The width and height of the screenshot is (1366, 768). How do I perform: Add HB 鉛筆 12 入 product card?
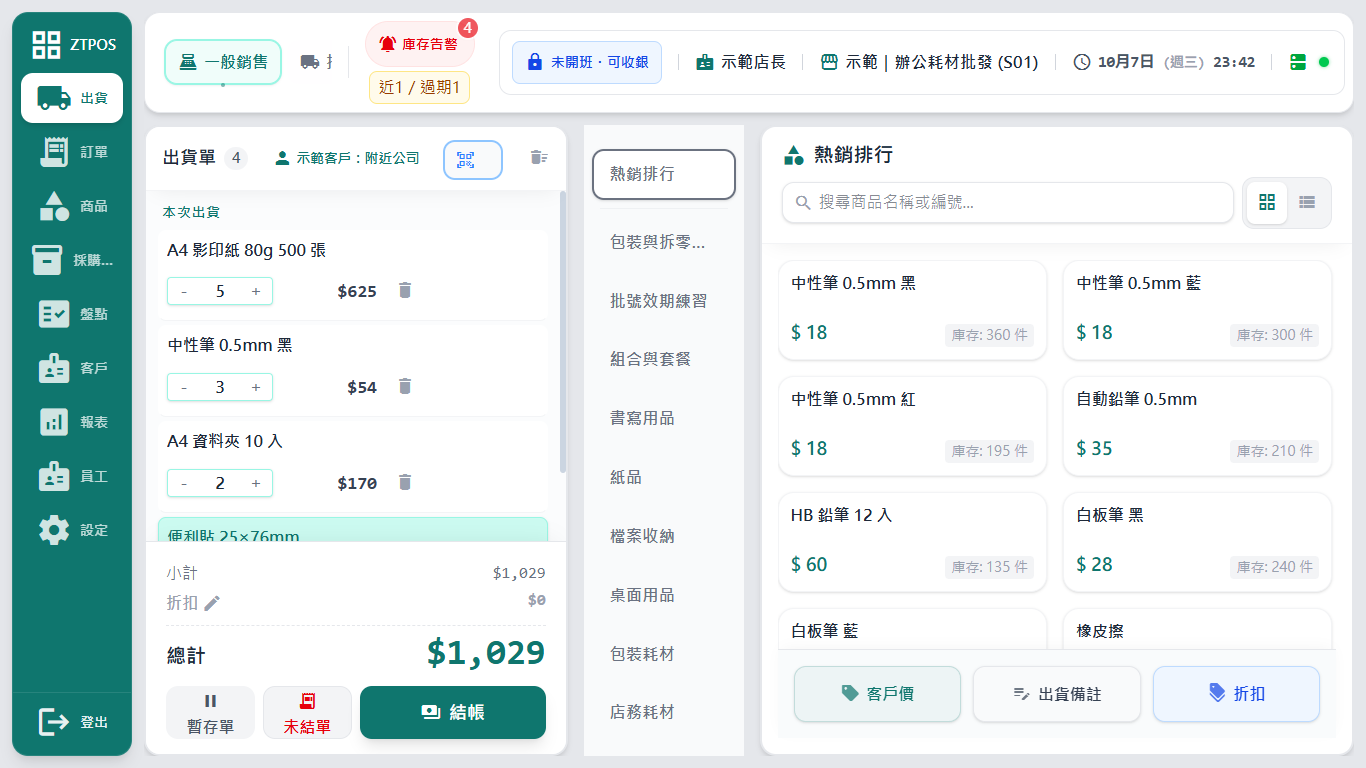click(912, 542)
